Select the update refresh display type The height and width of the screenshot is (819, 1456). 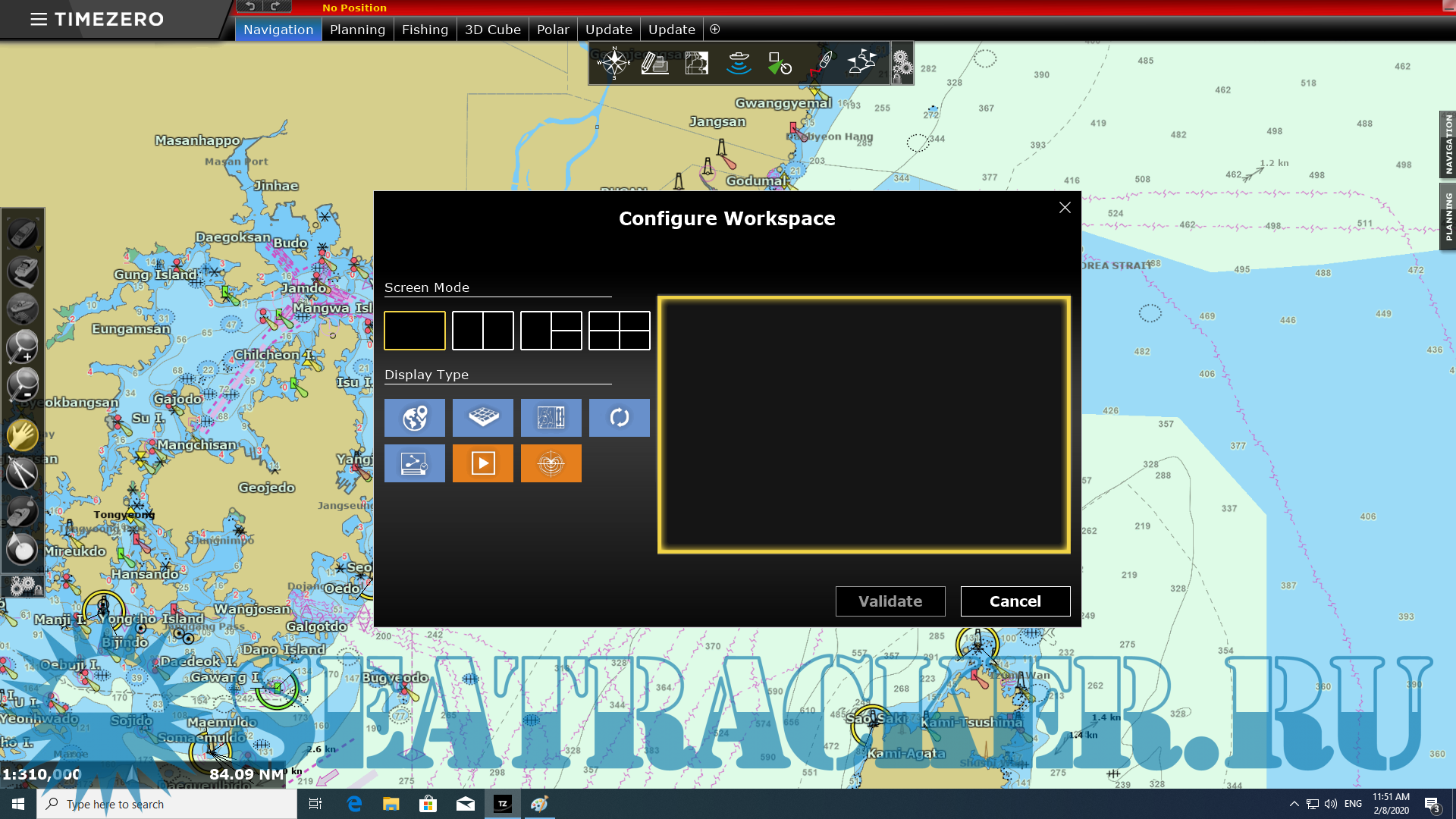[x=620, y=418]
